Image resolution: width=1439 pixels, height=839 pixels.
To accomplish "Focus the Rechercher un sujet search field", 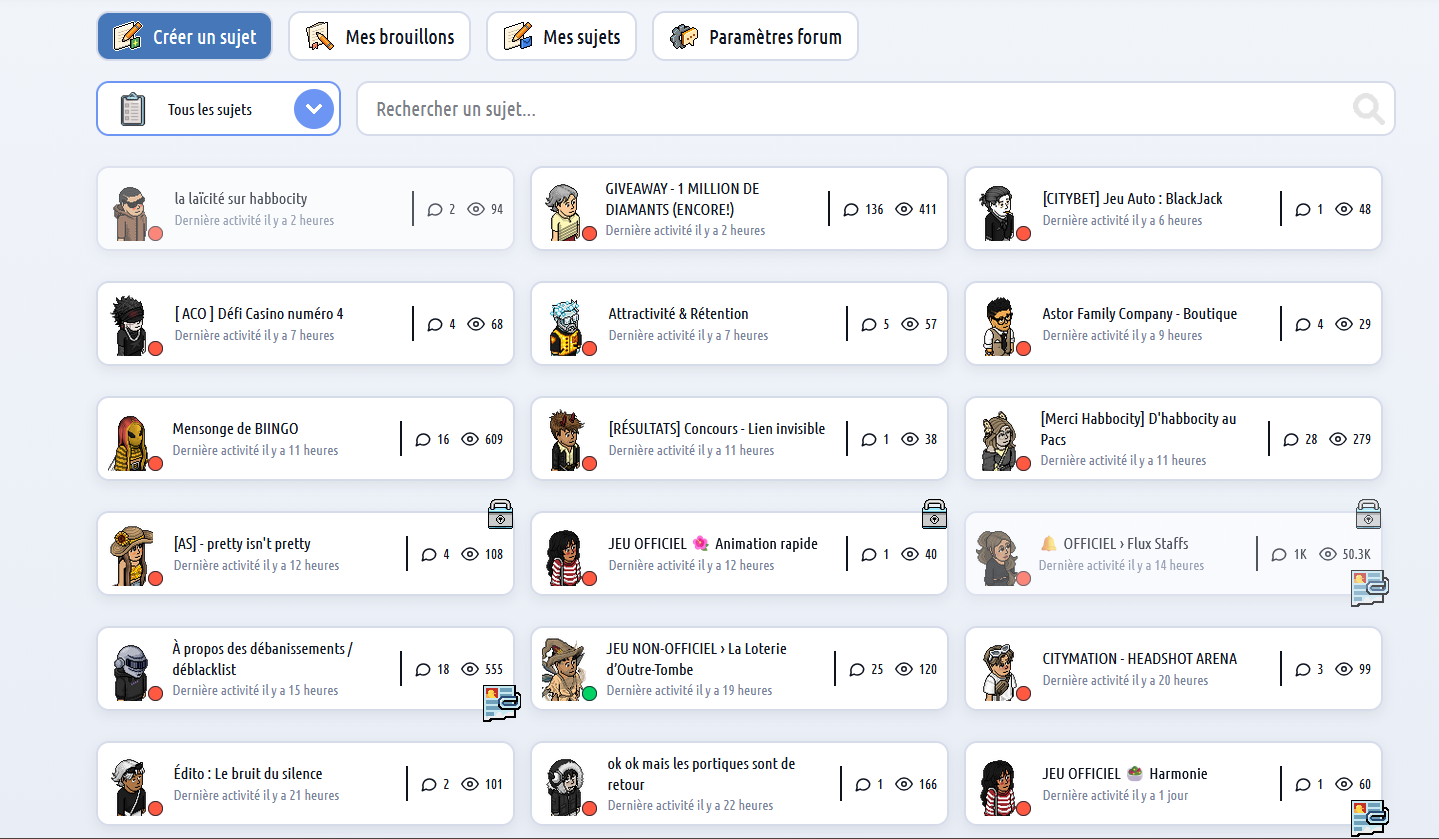I will click(x=875, y=108).
